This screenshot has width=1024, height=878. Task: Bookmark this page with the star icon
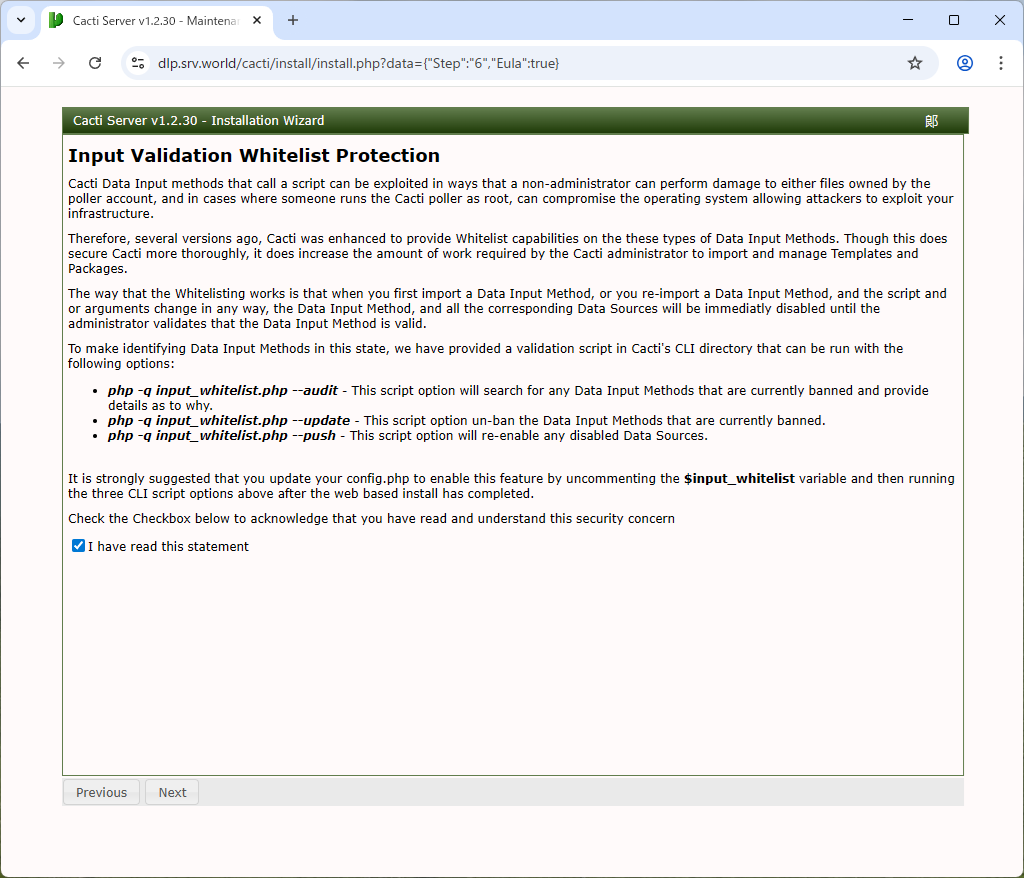coord(914,63)
